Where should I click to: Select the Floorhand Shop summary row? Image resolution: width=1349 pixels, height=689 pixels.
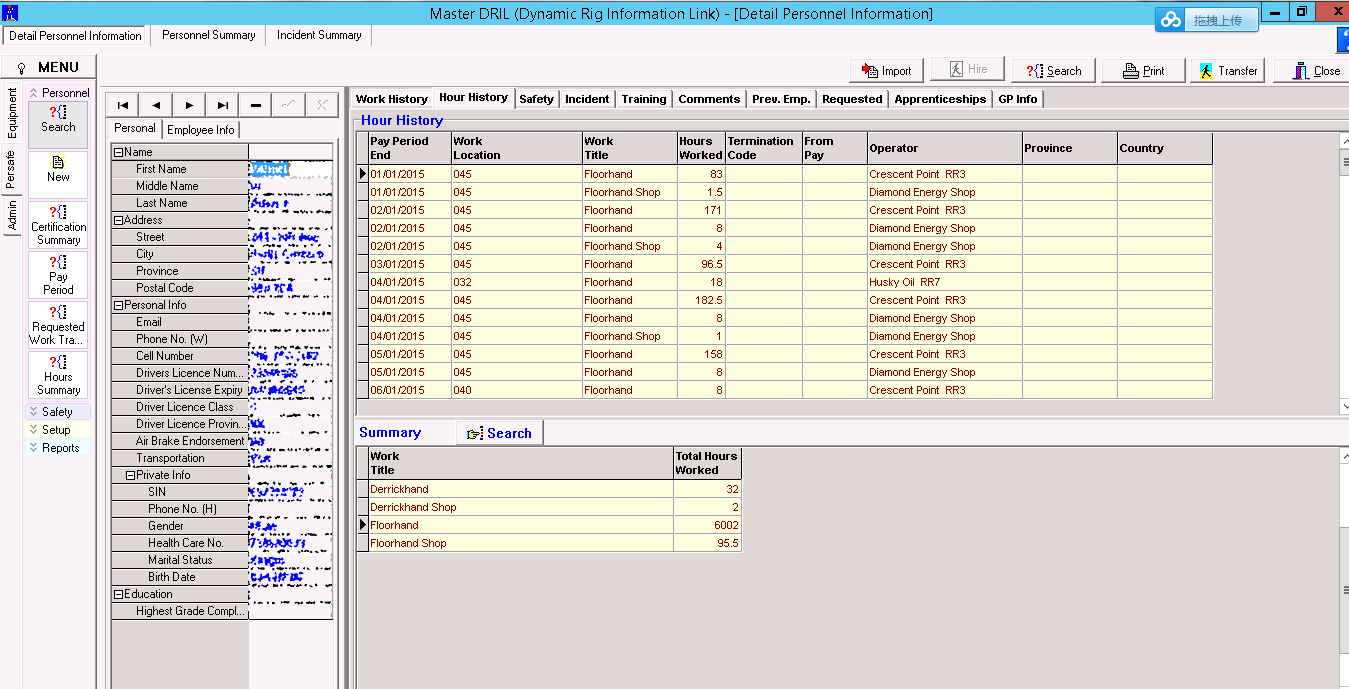549,543
